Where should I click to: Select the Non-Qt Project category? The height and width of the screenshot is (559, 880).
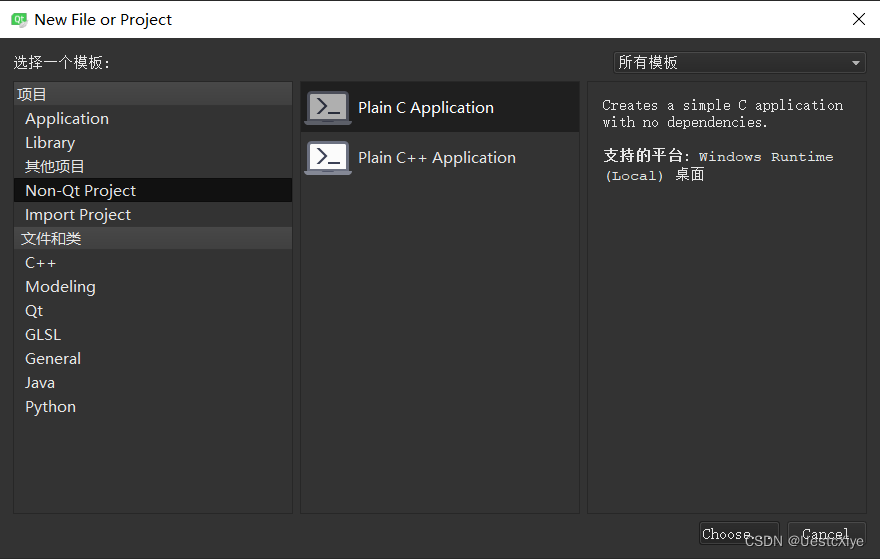(153, 190)
